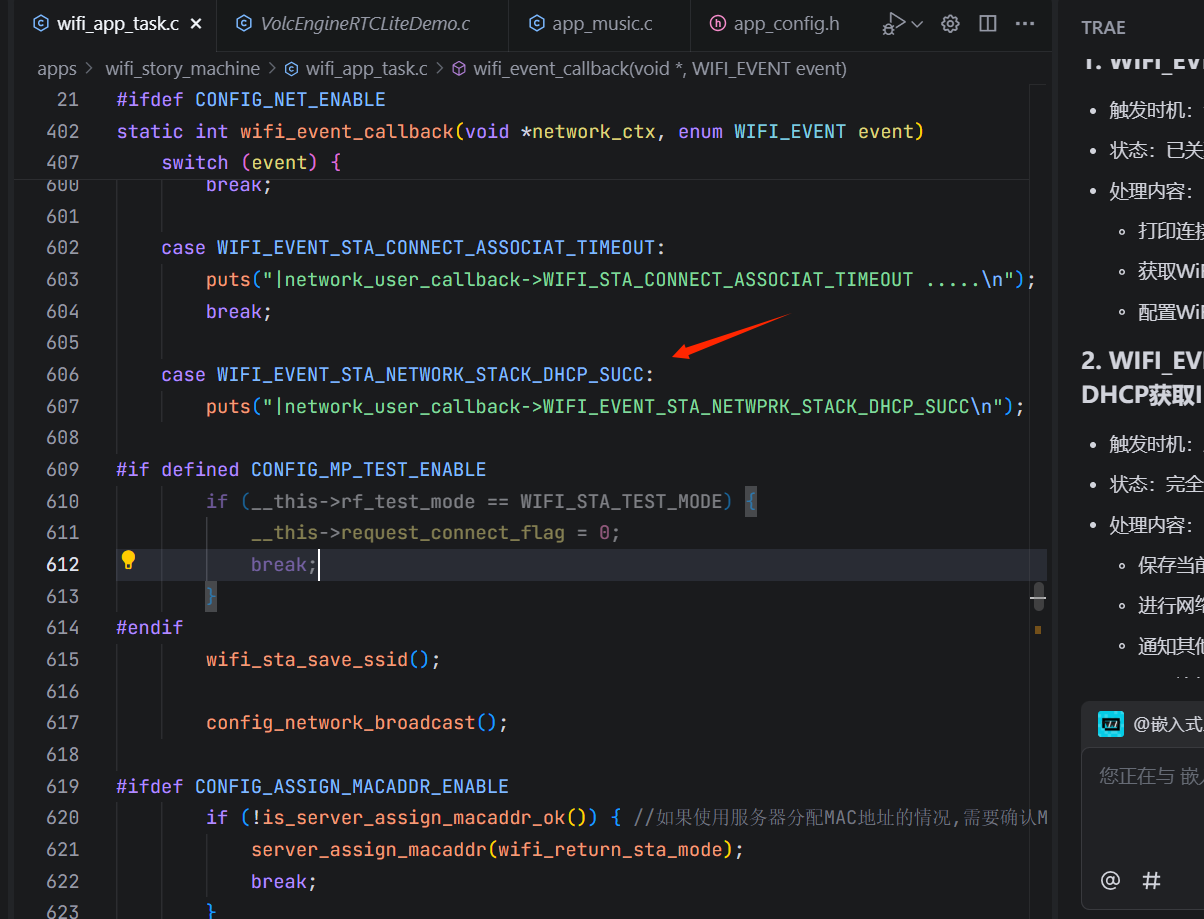Click the sticky line 402 function header
This screenshot has width=1204, height=919.
[x=520, y=131]
